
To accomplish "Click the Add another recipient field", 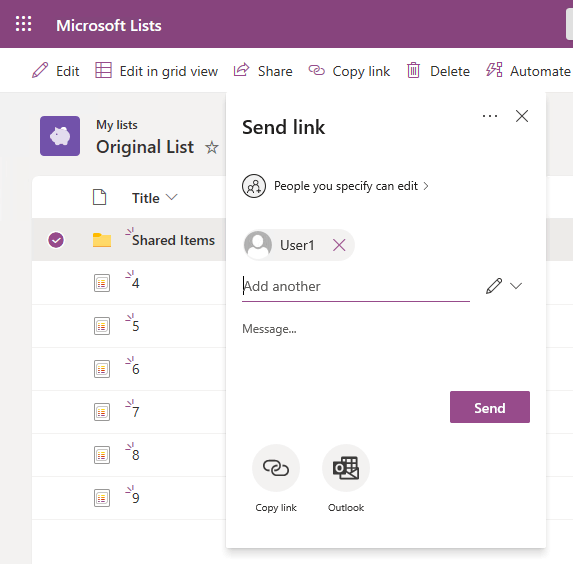I will click(356, 286).
